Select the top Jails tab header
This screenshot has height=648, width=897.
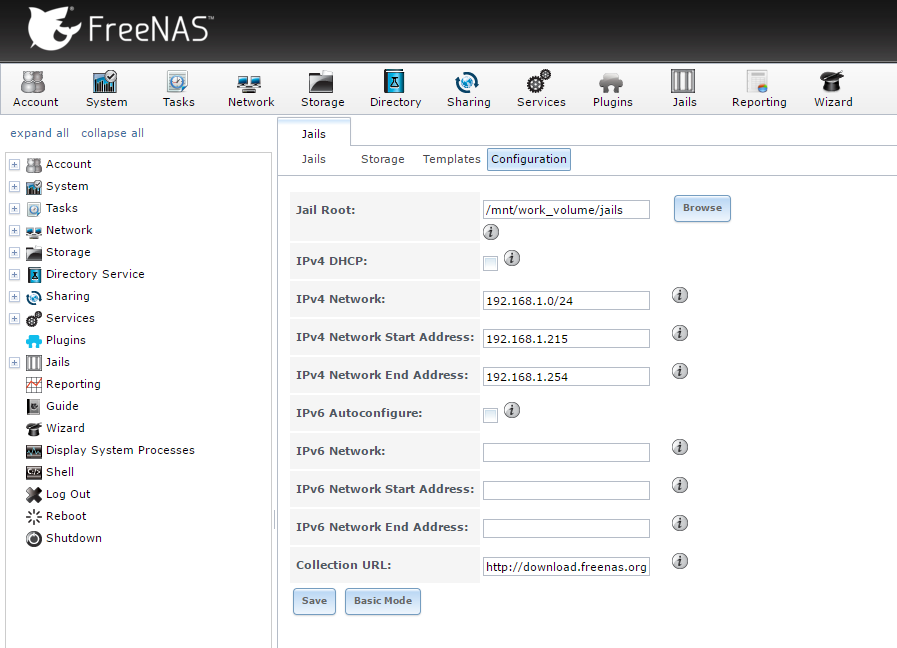(x=313, y=133)
